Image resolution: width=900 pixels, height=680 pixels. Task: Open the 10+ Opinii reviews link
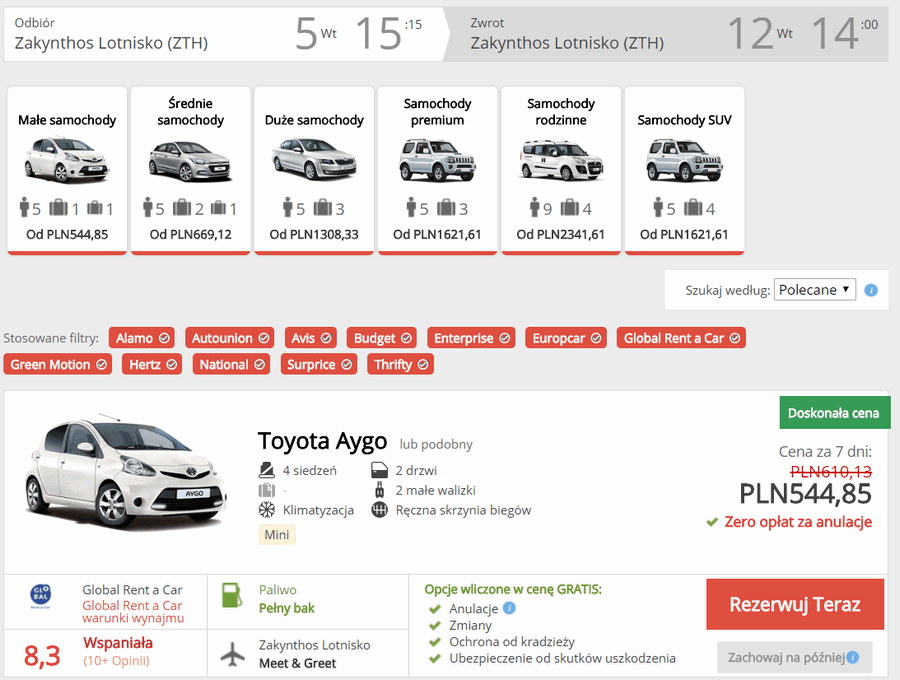[117, 660]
